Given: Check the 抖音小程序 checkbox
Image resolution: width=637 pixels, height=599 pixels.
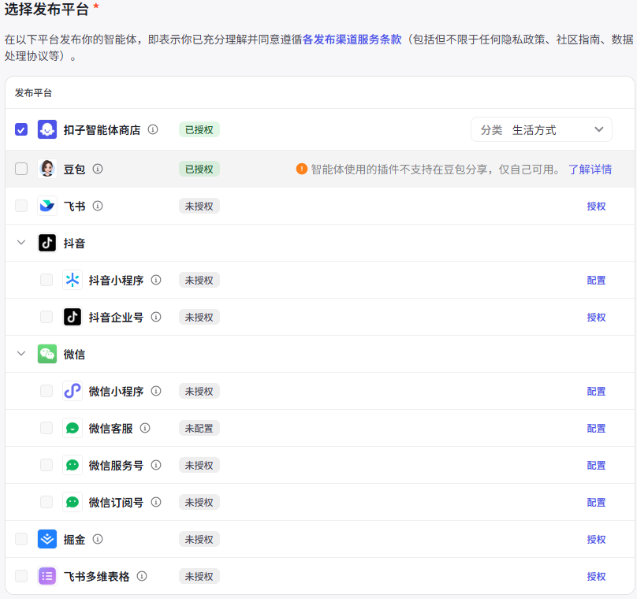Looking at the screenshot, I should click(x=46, y=280).
